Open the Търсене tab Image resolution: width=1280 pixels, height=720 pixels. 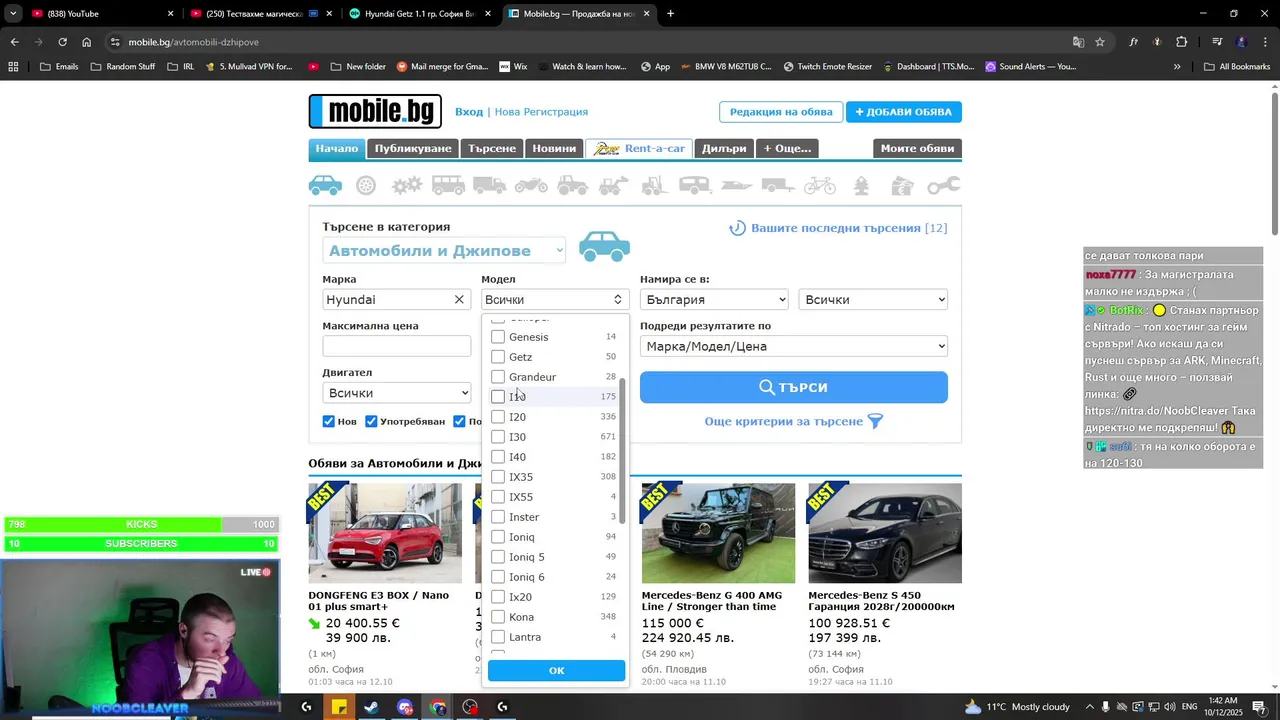click(x=492, y=148)
